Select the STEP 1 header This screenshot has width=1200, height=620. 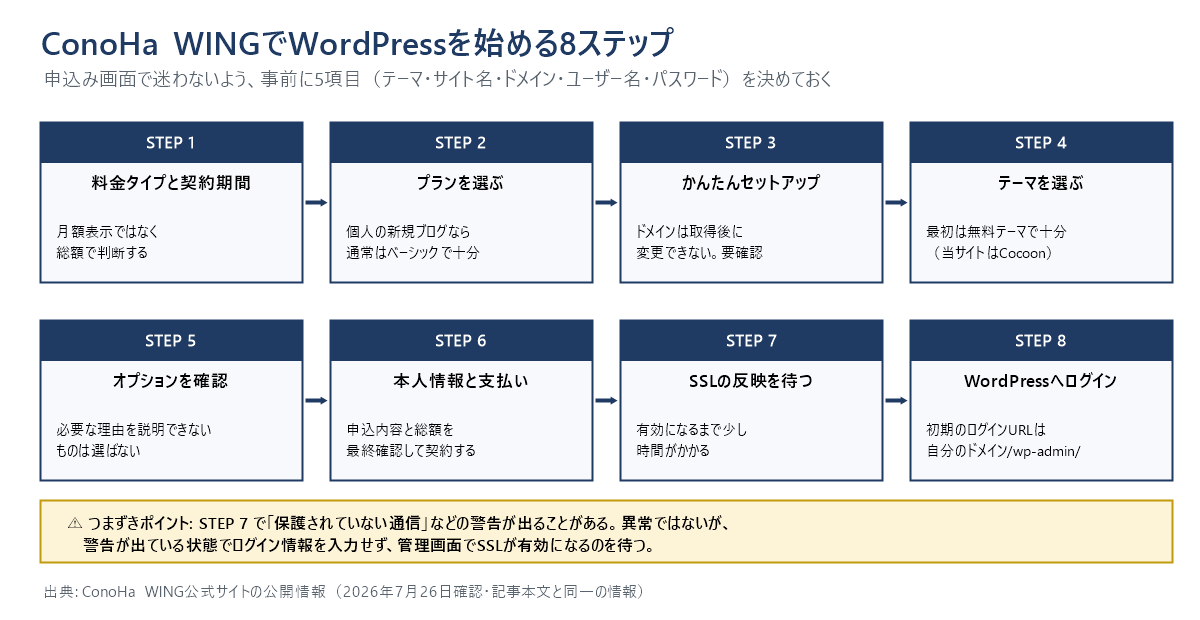click(171, 142)
